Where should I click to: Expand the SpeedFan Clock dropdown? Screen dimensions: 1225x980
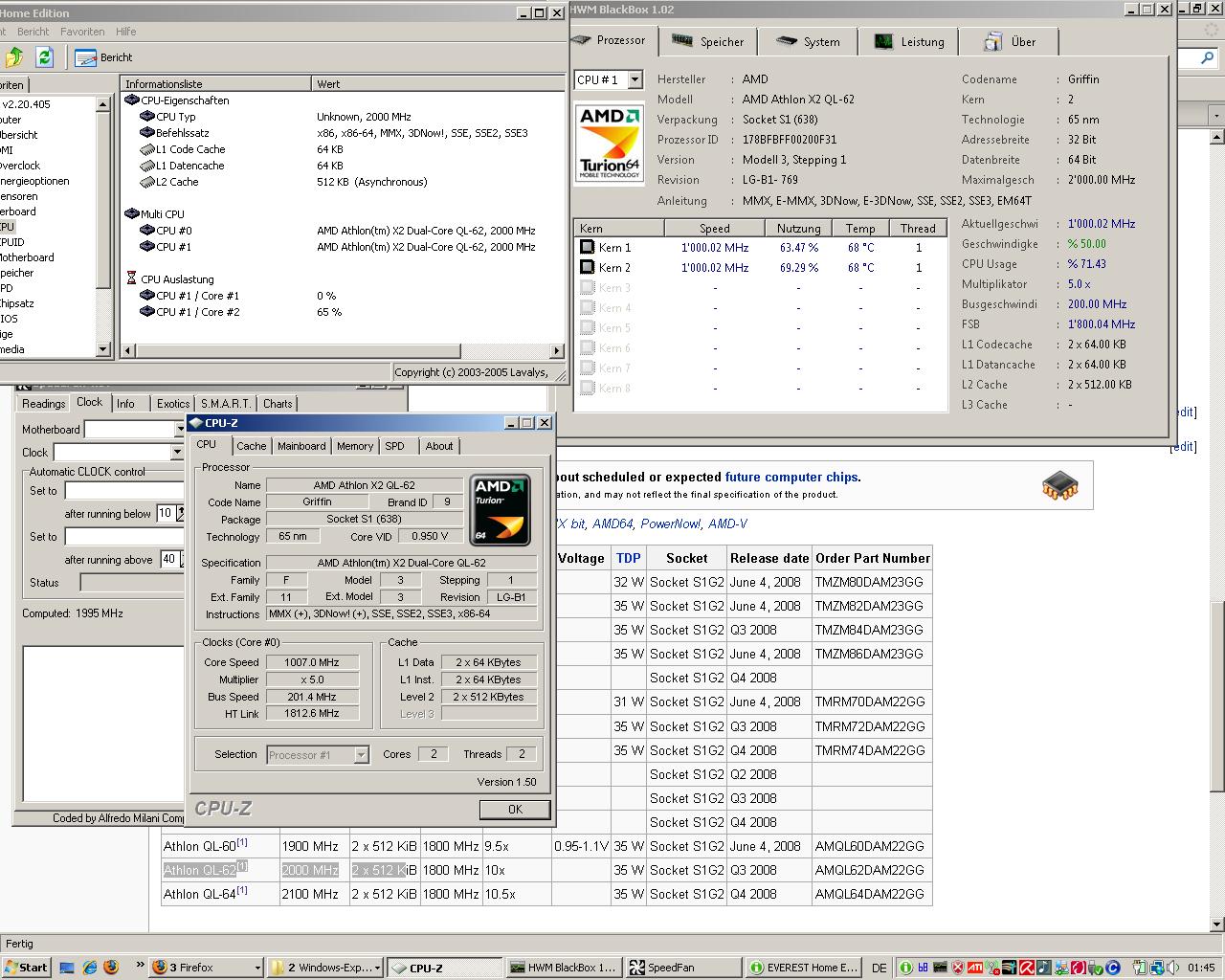(x=177, y=453)
